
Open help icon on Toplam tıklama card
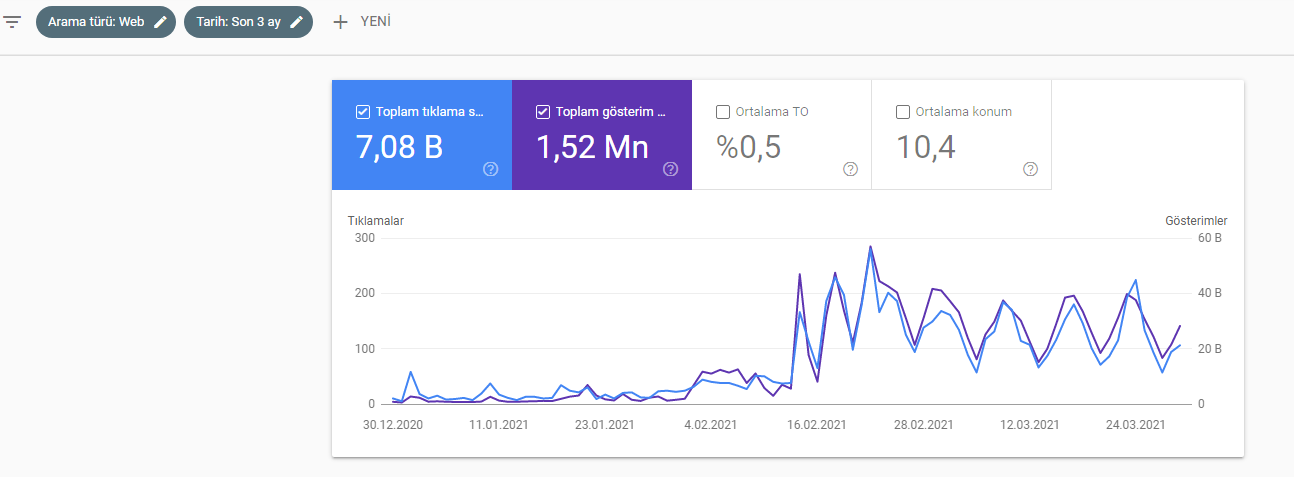[x=490, y=169]
